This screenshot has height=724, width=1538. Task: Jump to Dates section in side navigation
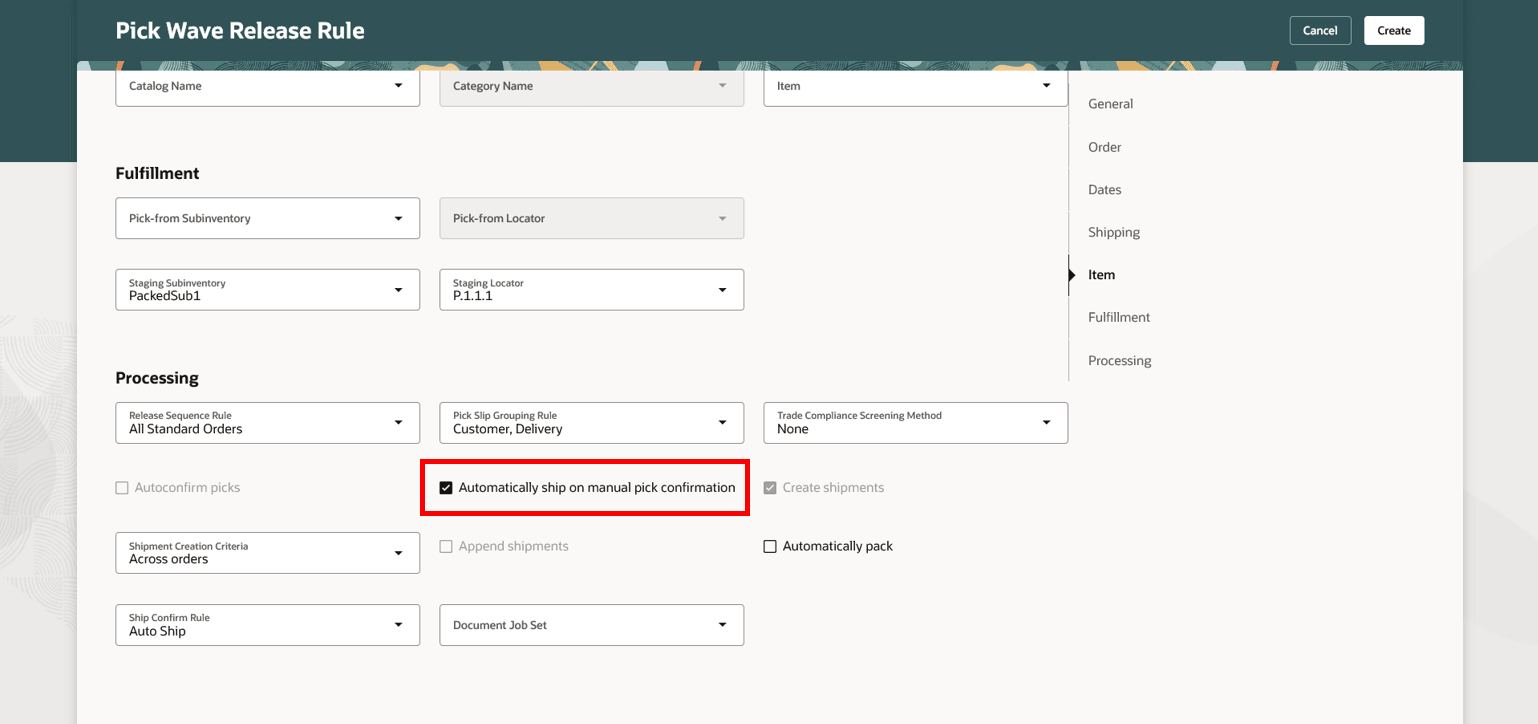tap(1105, 190)
